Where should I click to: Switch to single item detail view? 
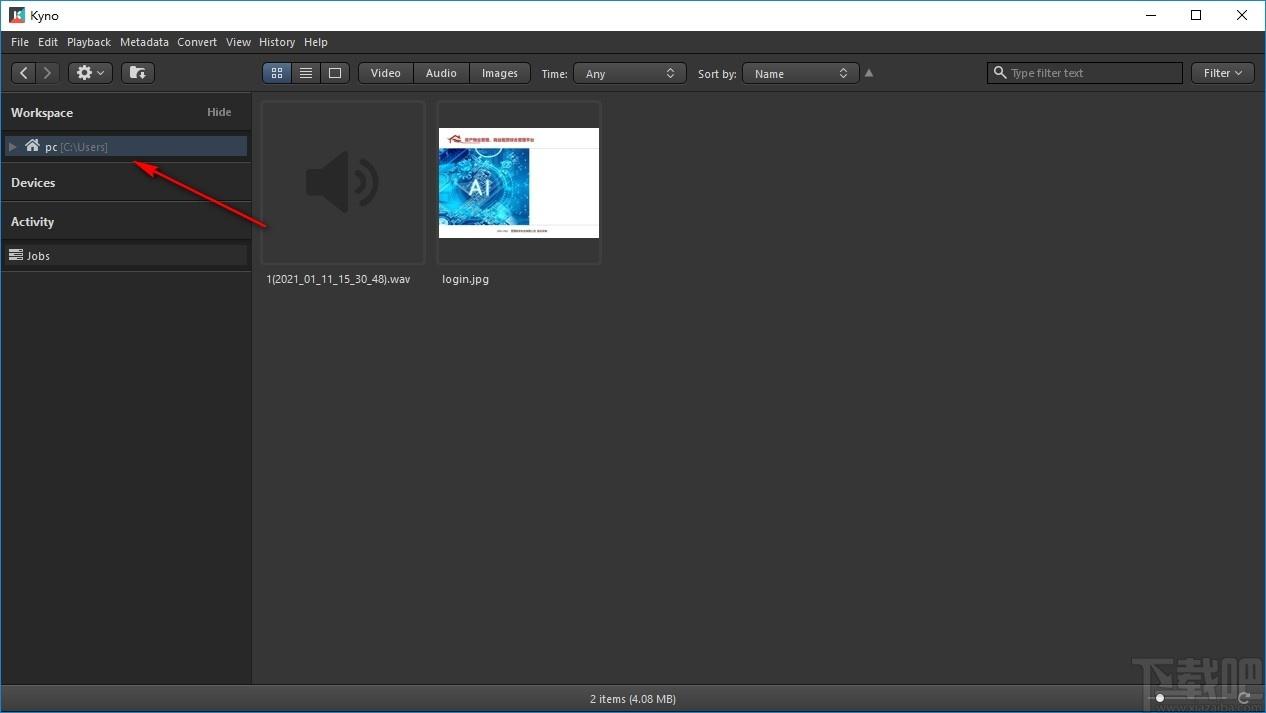coord(335,73)
